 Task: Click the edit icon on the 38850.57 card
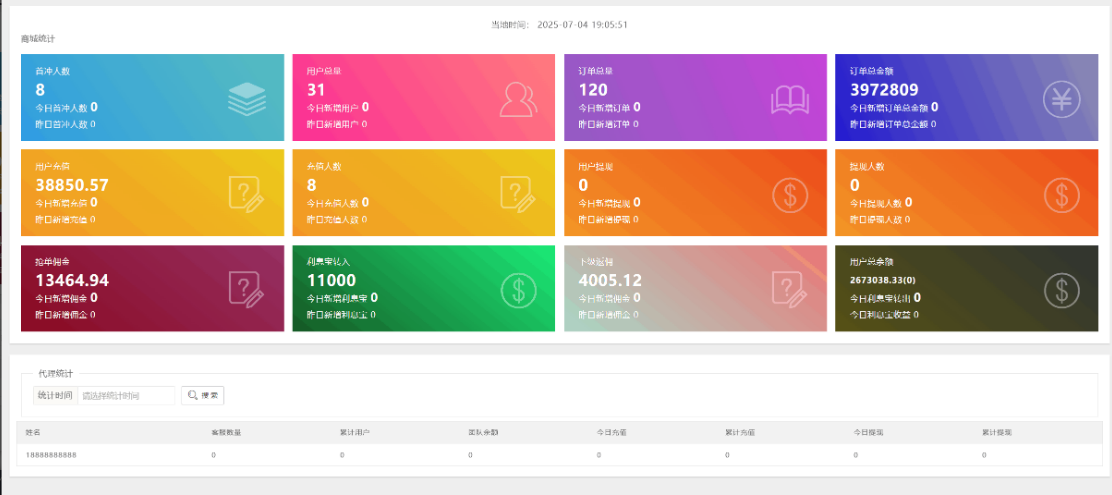tap(246, 193)
